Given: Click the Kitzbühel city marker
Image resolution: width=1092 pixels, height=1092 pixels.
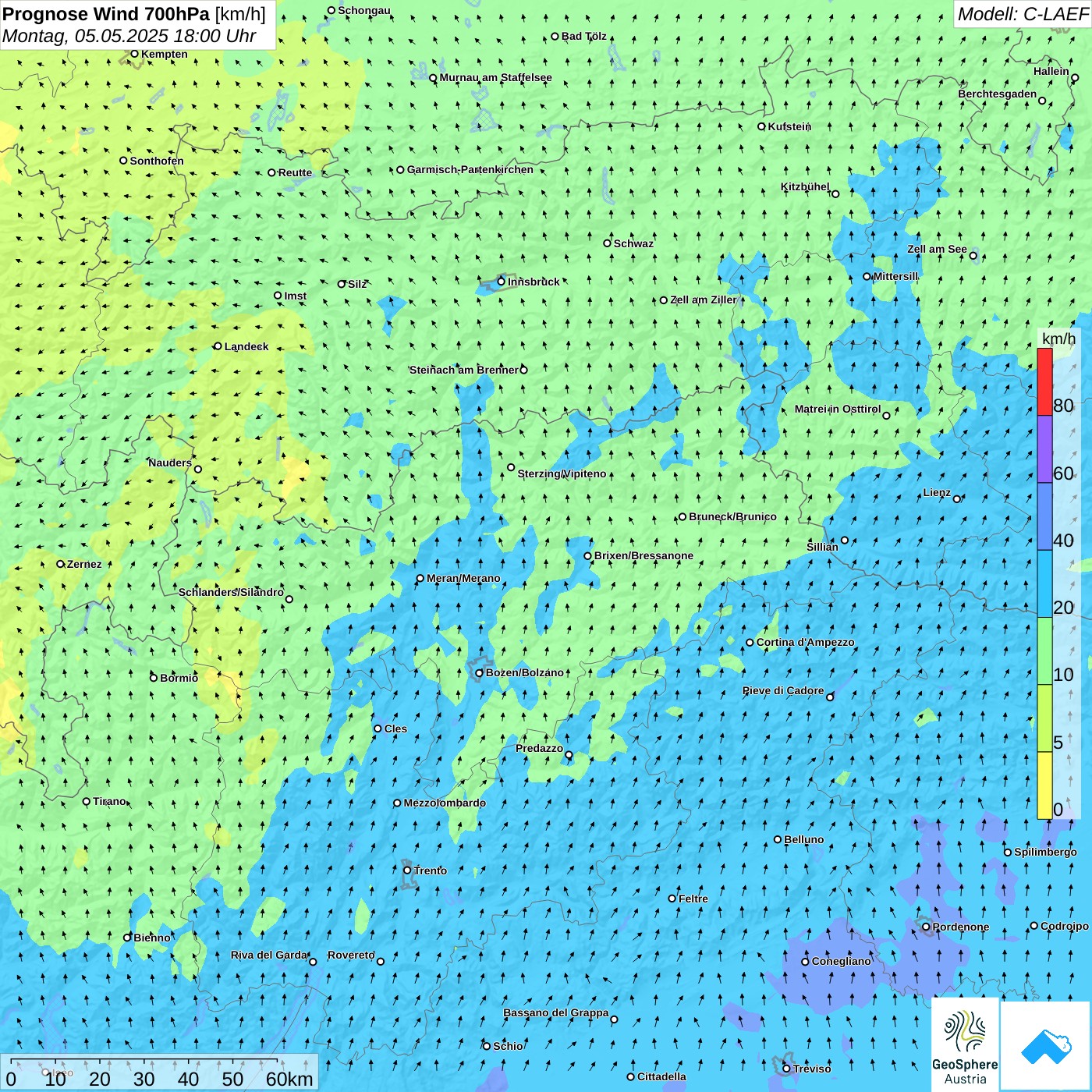Looking at the screenshot, I should click(835, 194).
